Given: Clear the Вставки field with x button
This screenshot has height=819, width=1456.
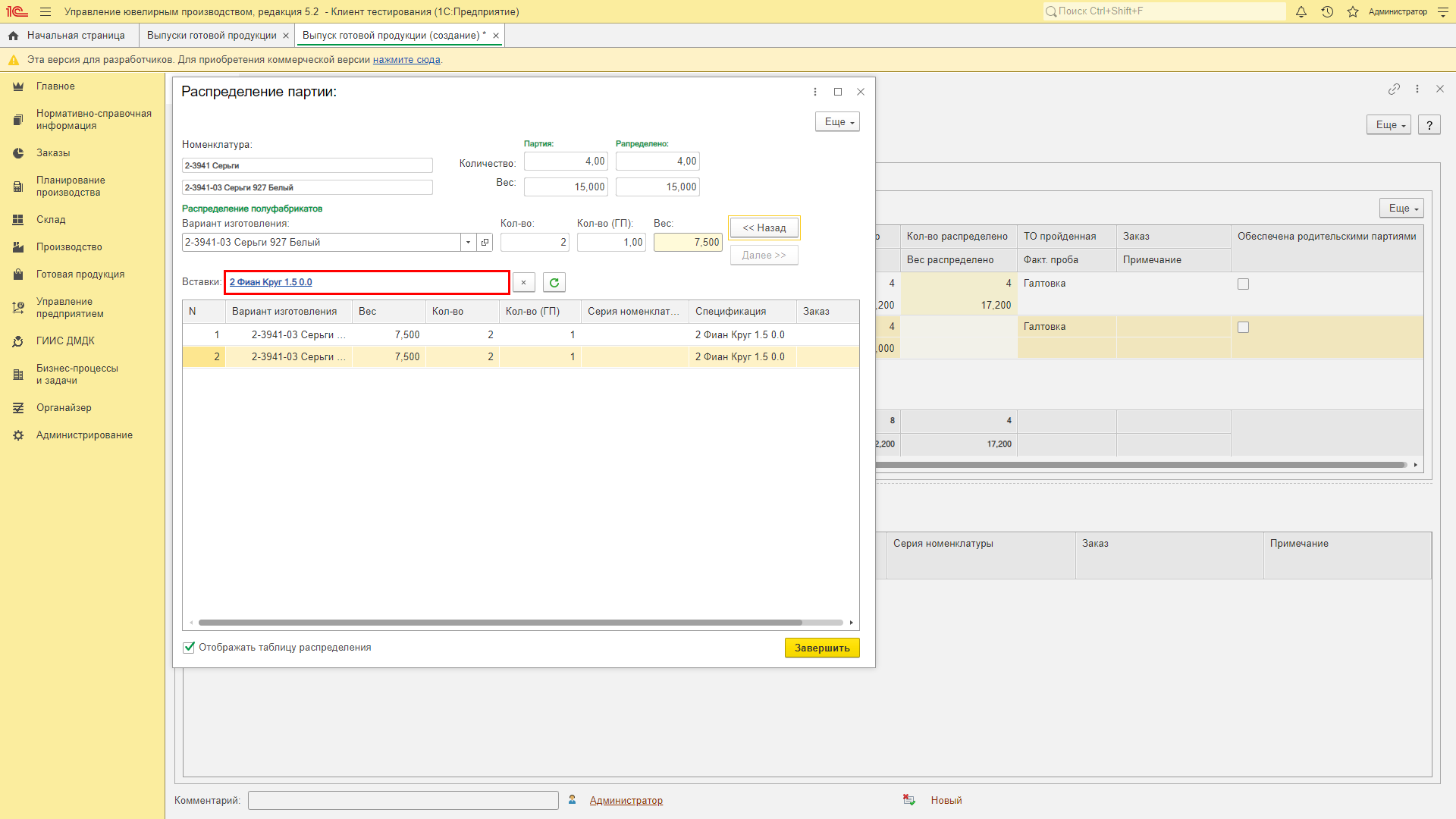Looking at the screenshot, I should coord(524,283).
